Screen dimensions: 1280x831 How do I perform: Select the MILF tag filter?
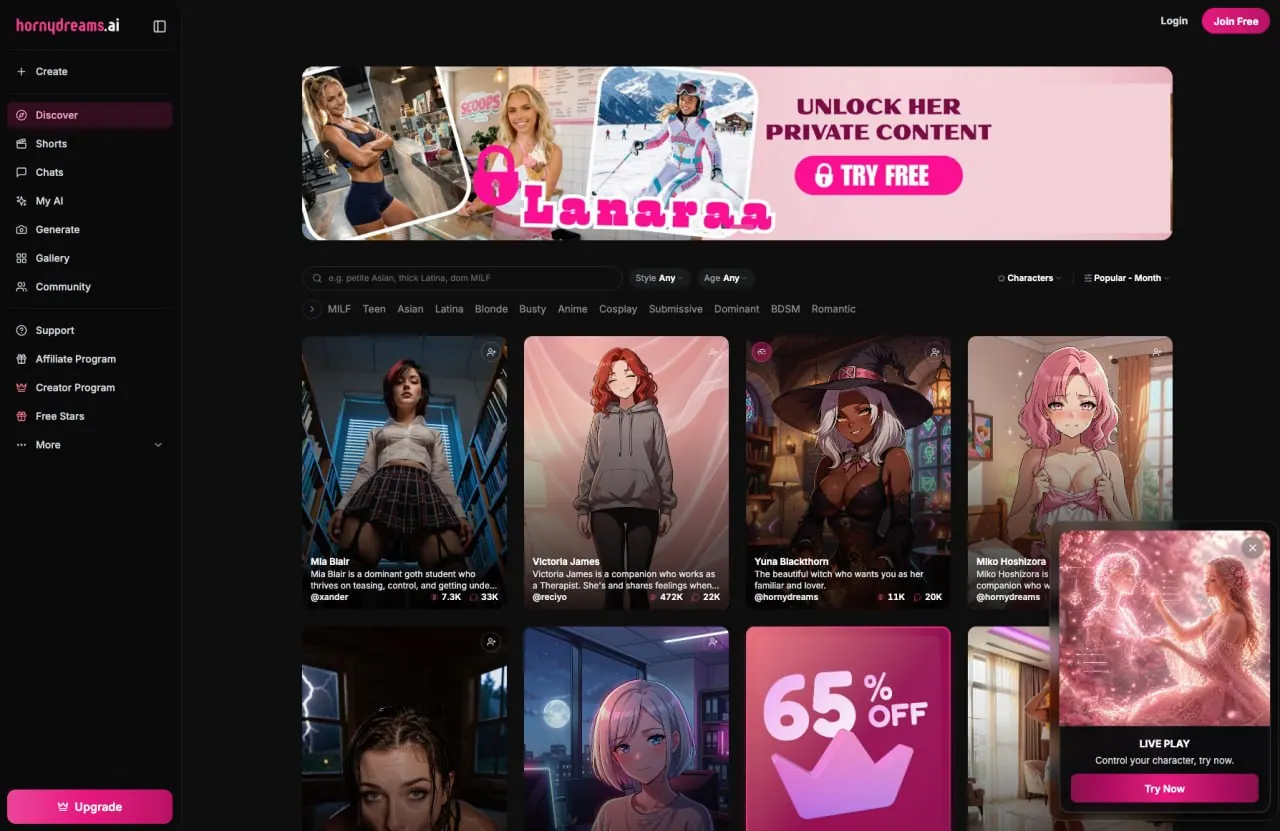(339, 309)
